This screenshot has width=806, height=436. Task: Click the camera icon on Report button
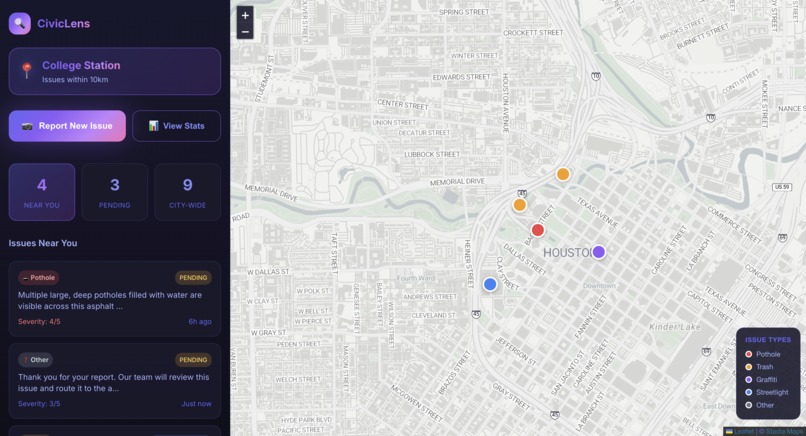tap(27, 126)
